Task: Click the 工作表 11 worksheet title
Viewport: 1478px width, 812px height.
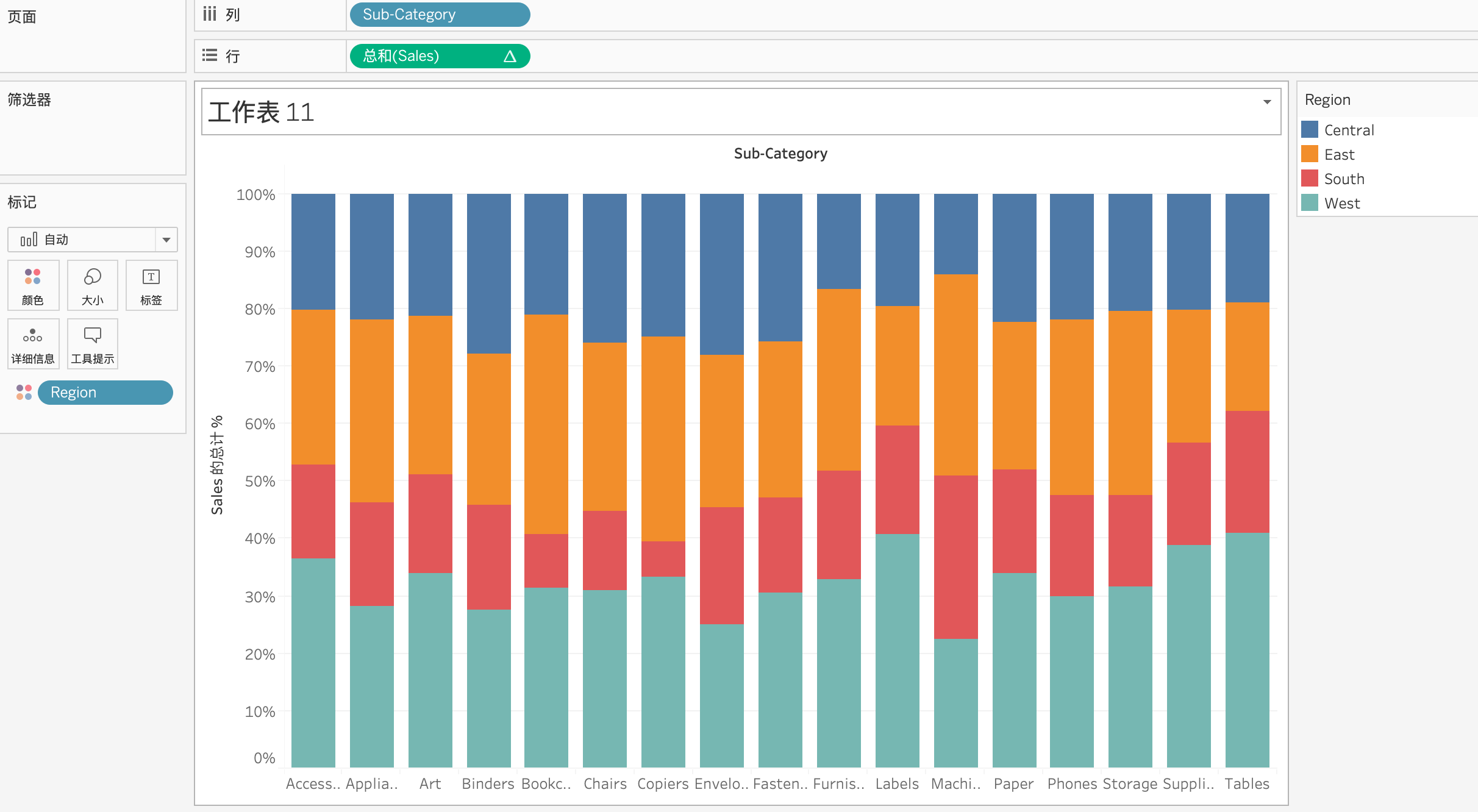Action: [x=261, y=112]
